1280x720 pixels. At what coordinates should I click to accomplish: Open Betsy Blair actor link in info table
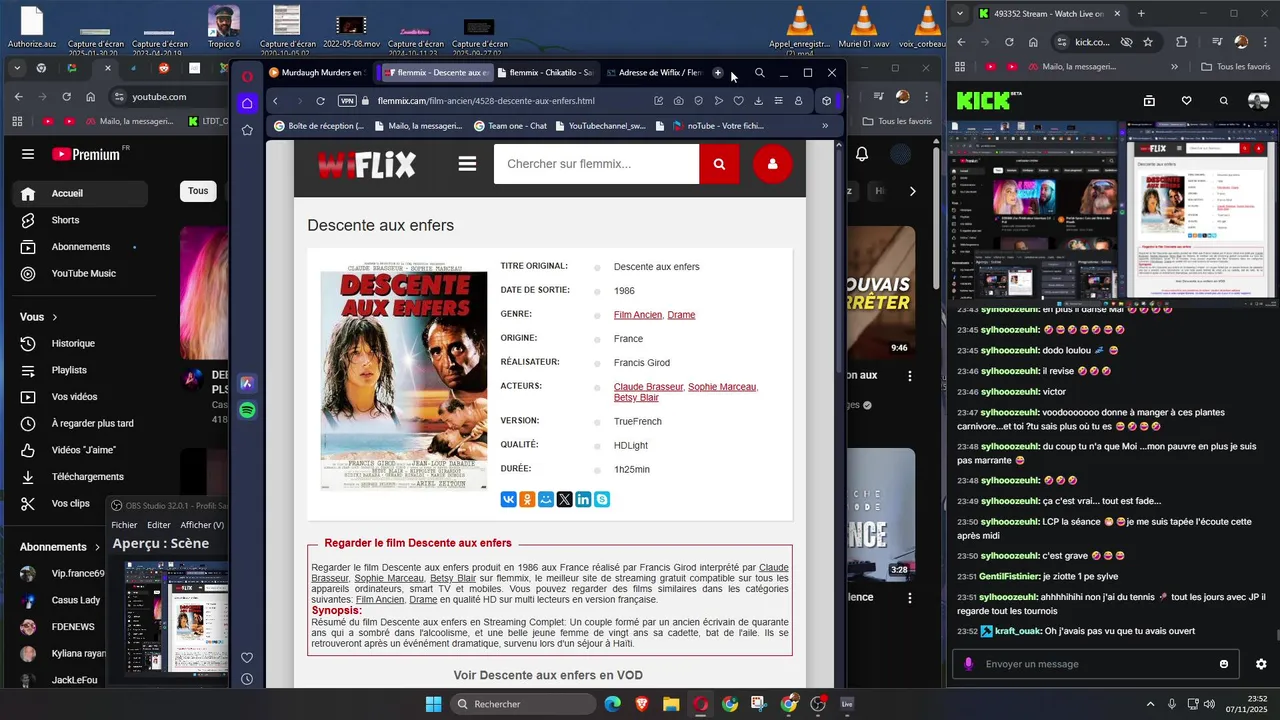[x=636, y=398]
